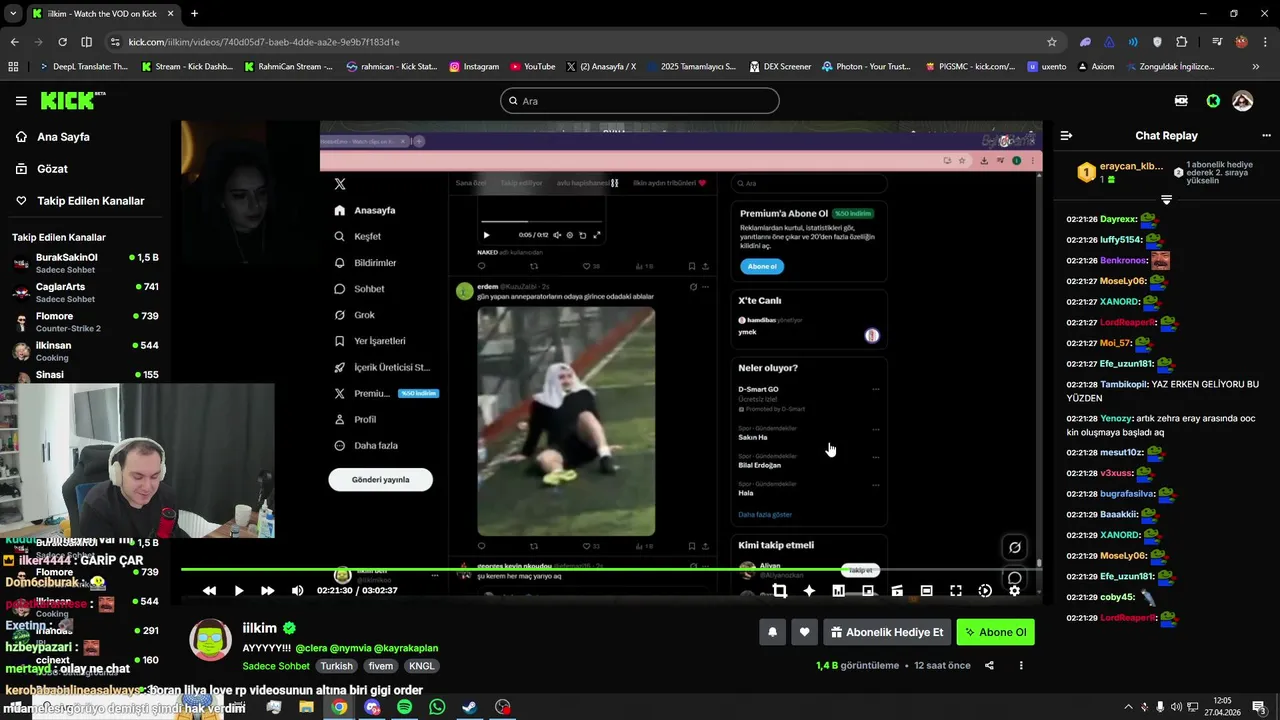This screenshot has width=1280, height=720.
Task: Open Chat Replay more options menu
Action: [1267, 135]
